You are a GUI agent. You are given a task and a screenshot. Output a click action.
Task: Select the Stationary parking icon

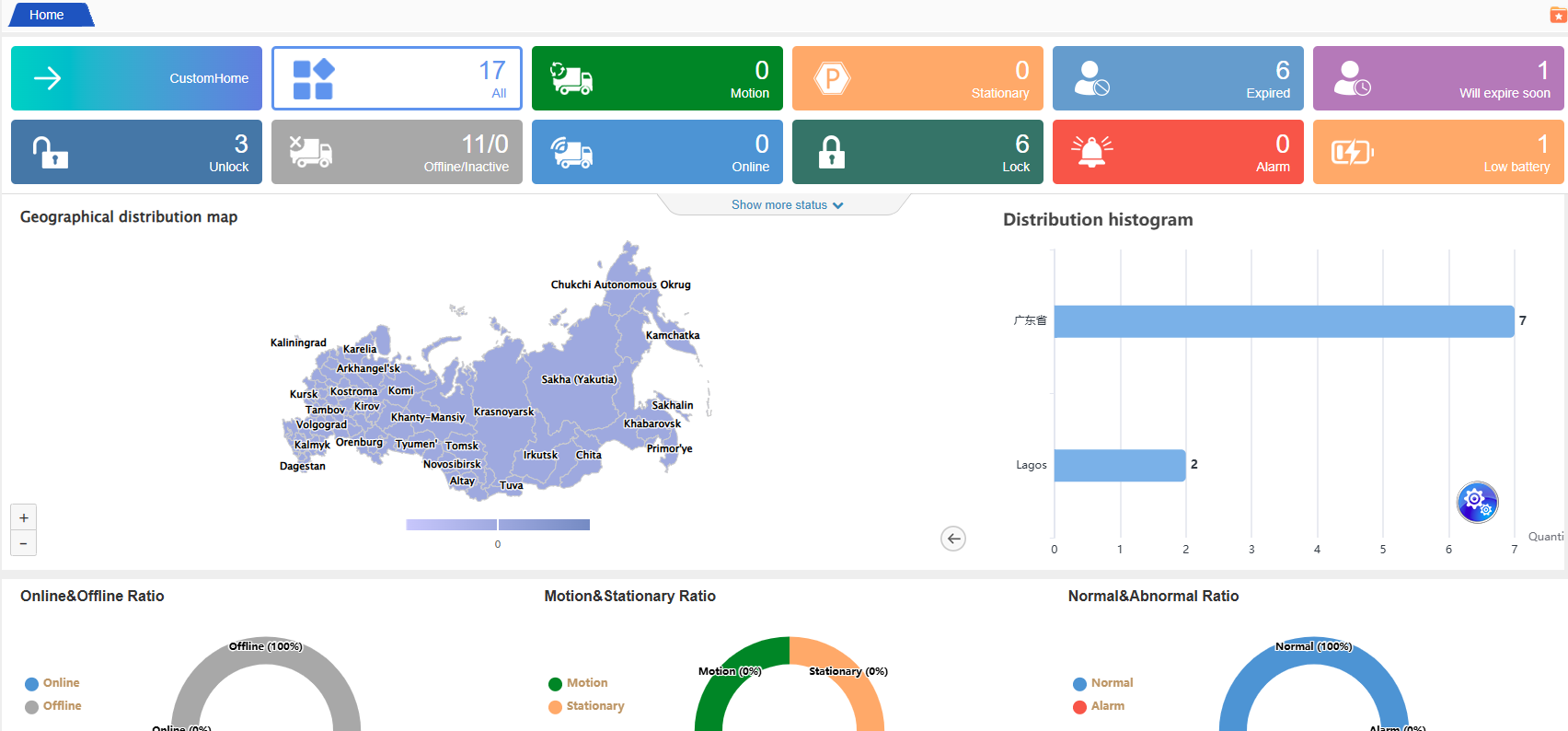click(x=832, y=79)
